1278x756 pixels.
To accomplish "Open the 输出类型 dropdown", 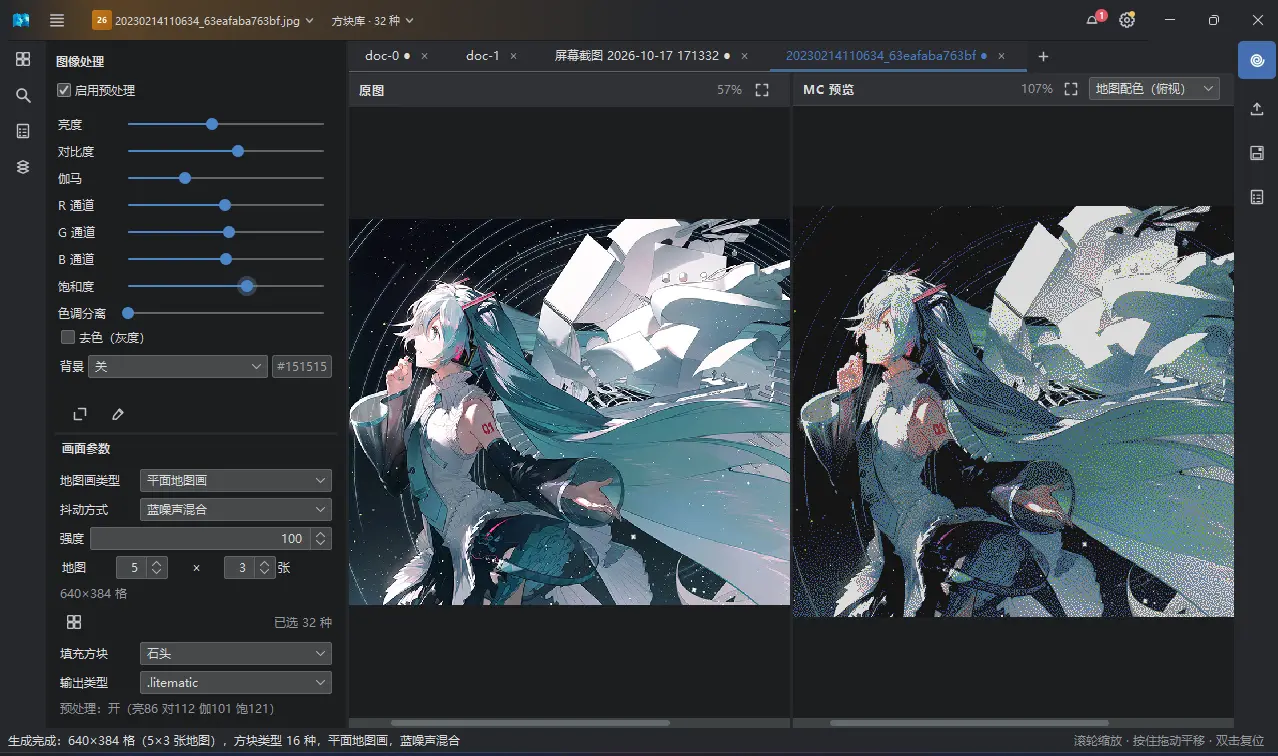I will (235, 682).
